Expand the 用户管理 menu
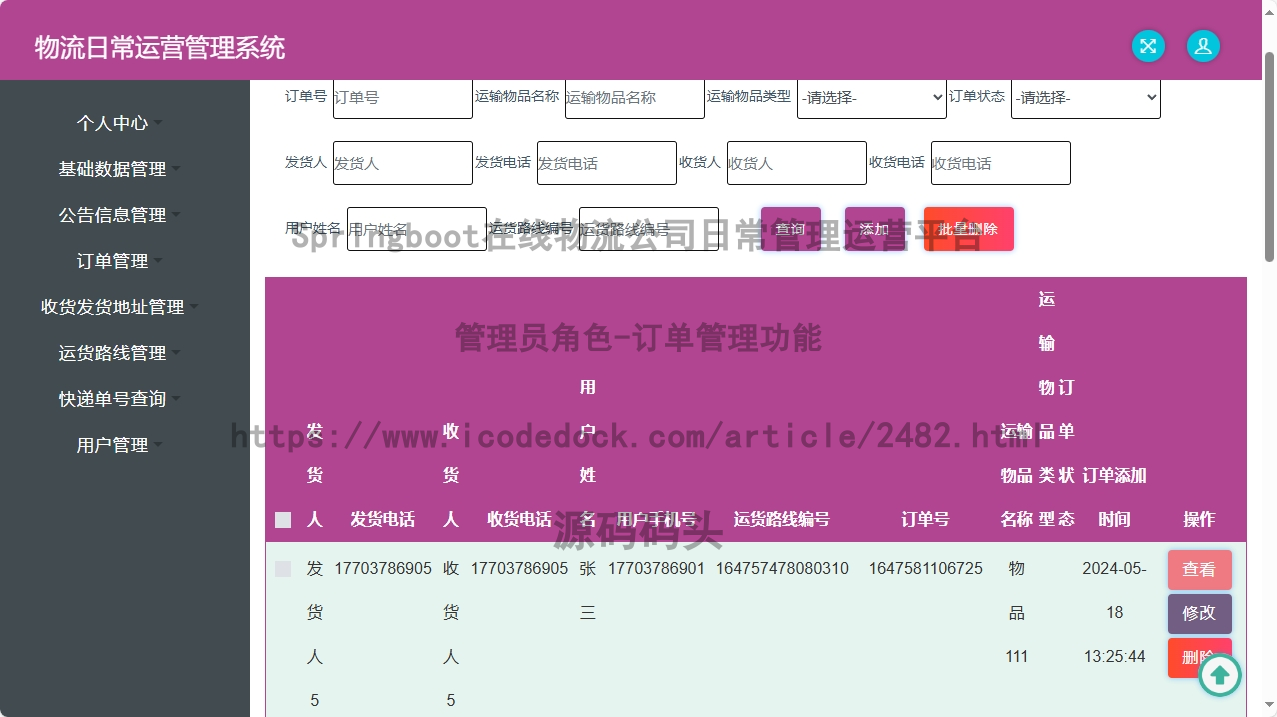The height and width of the screenshot is (717, 1277). (x=119, y=445)
